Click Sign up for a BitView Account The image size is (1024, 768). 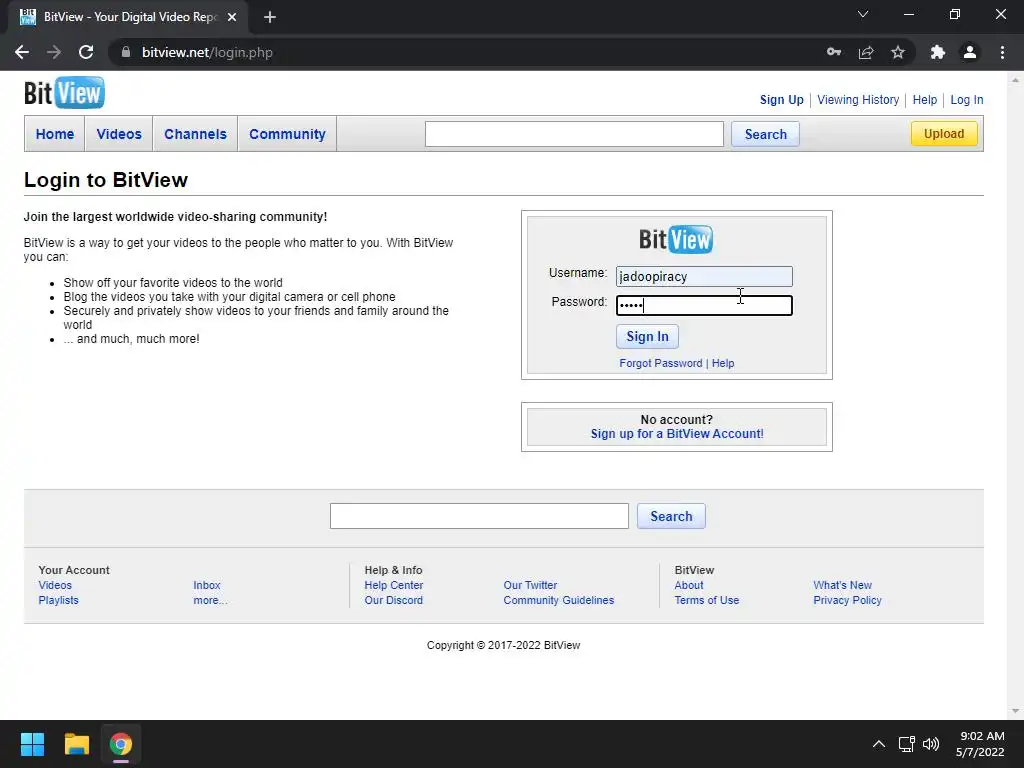coord(677,434)
